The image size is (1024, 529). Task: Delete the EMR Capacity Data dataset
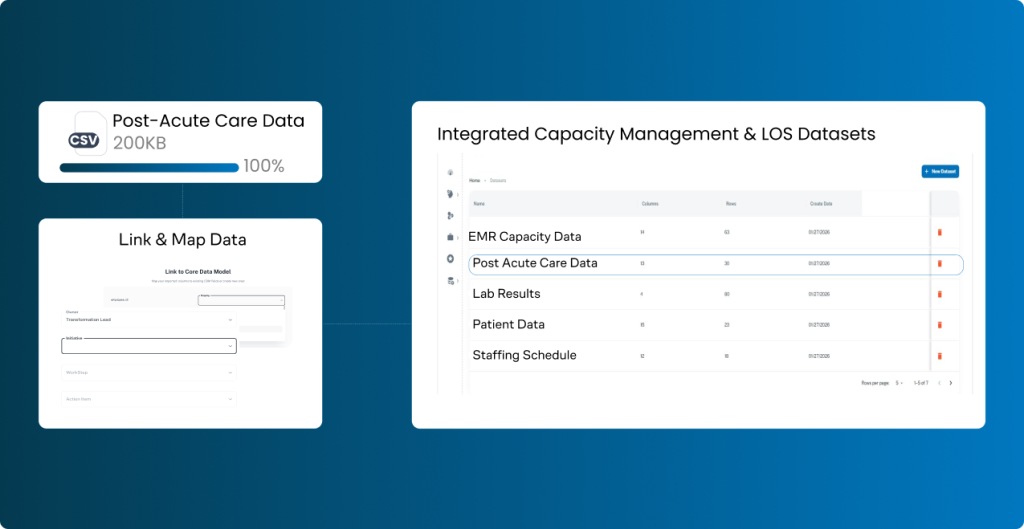pos(939,233)
